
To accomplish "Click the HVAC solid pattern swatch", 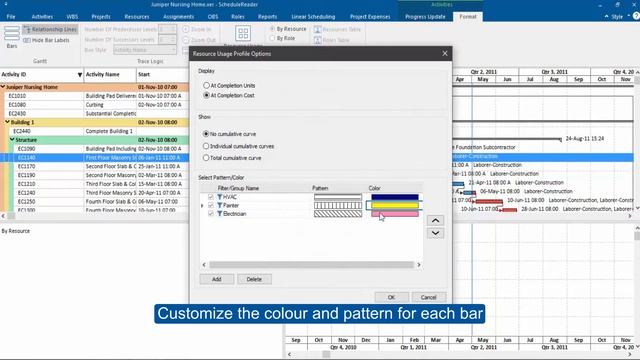I will (338, 197).
